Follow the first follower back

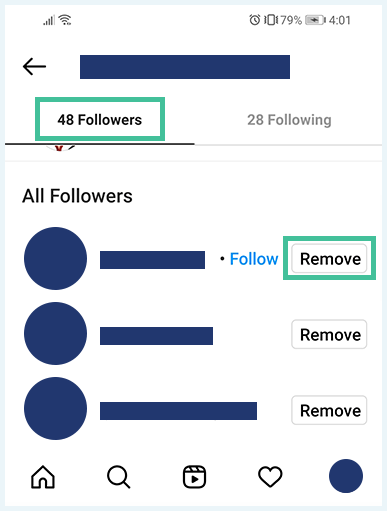(254, 259)
